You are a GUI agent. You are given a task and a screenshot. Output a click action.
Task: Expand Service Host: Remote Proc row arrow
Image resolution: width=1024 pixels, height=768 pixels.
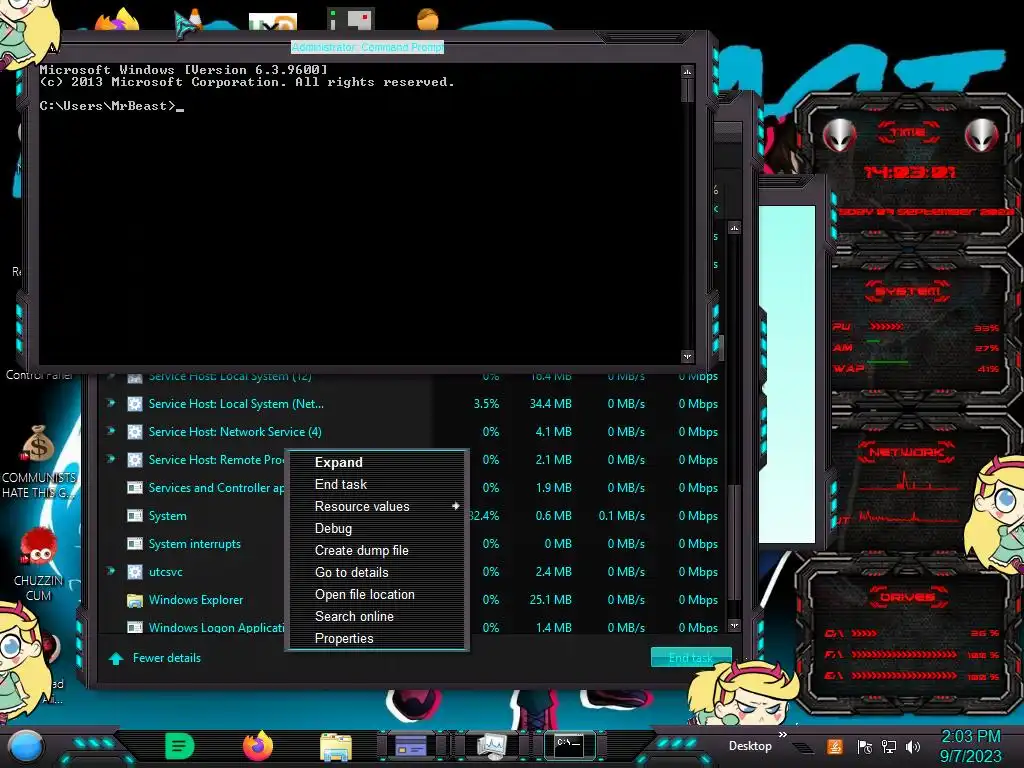point(111,459)
